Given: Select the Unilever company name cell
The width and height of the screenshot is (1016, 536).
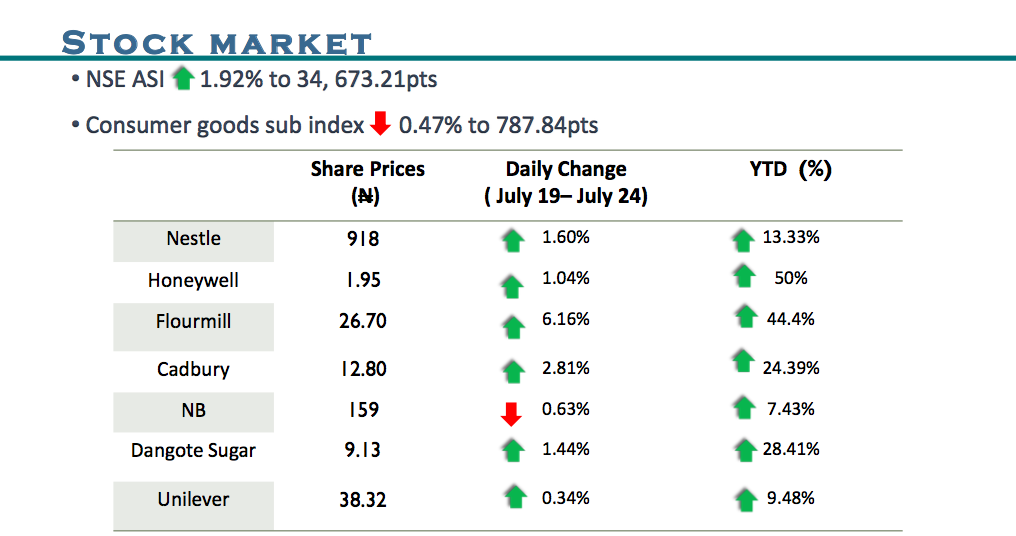Looking at the screenshot, I should click(x=193, y=498).
